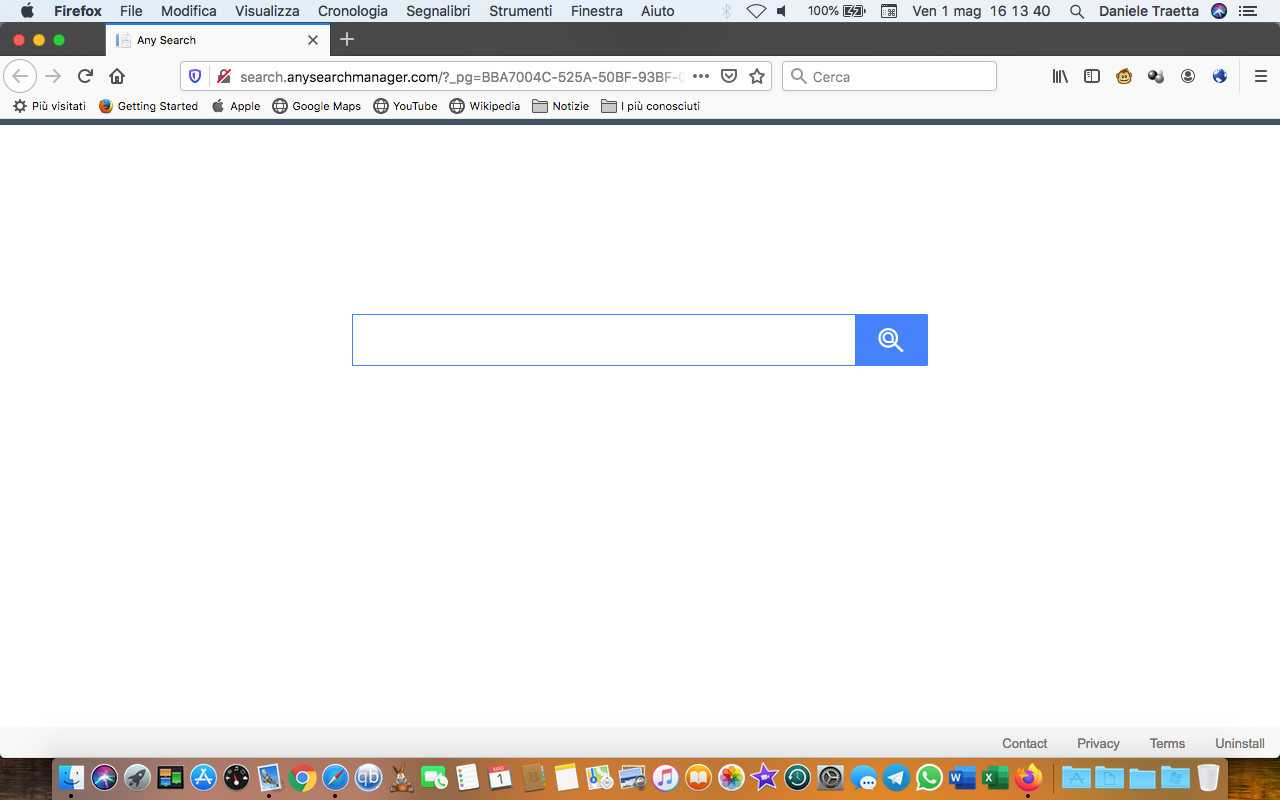Click the Contact footer link
Image resolution: width=1280 pixels, height=800 pixels.
pos(1025,744)
